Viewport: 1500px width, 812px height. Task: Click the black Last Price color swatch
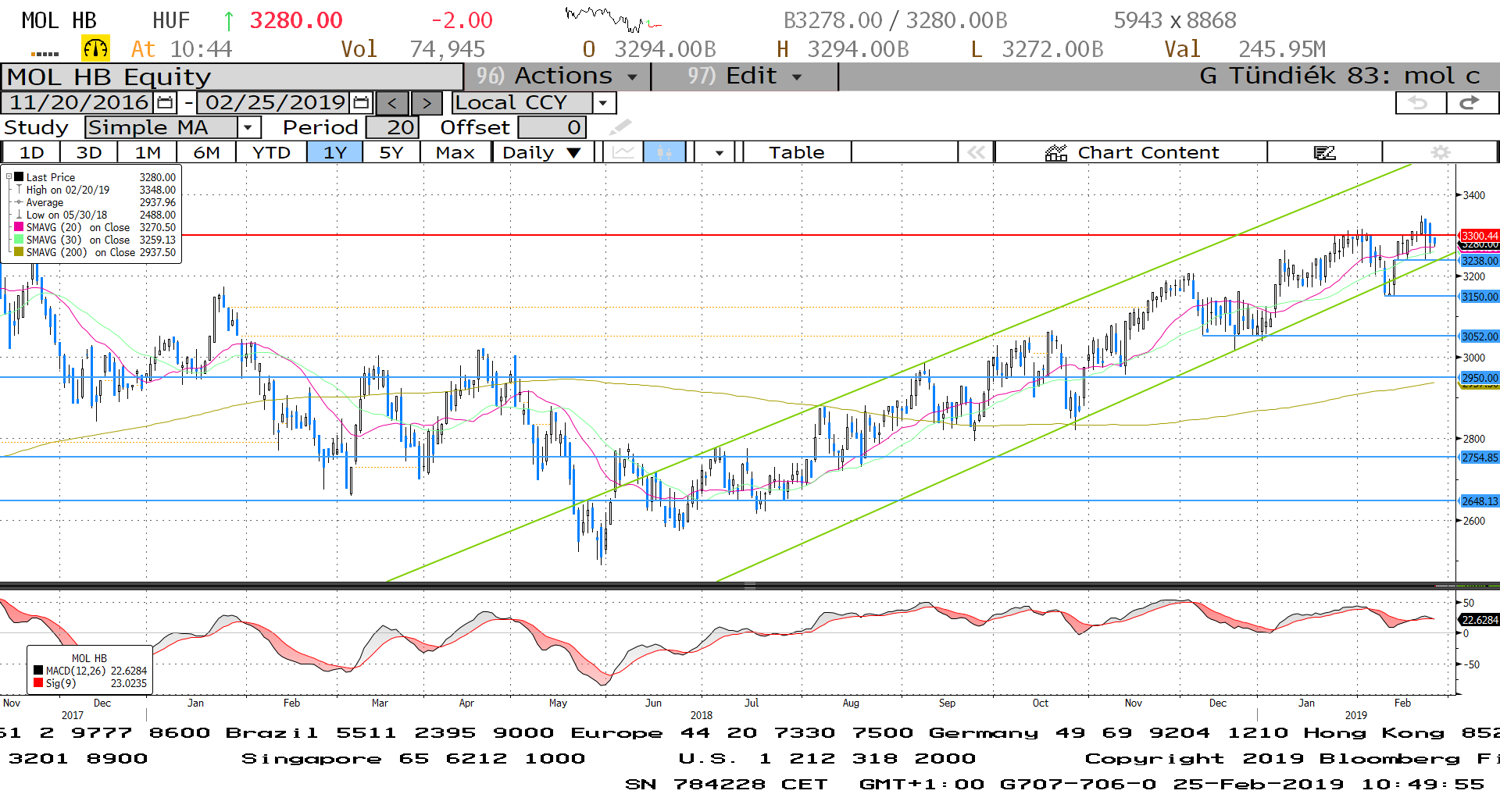19,177
